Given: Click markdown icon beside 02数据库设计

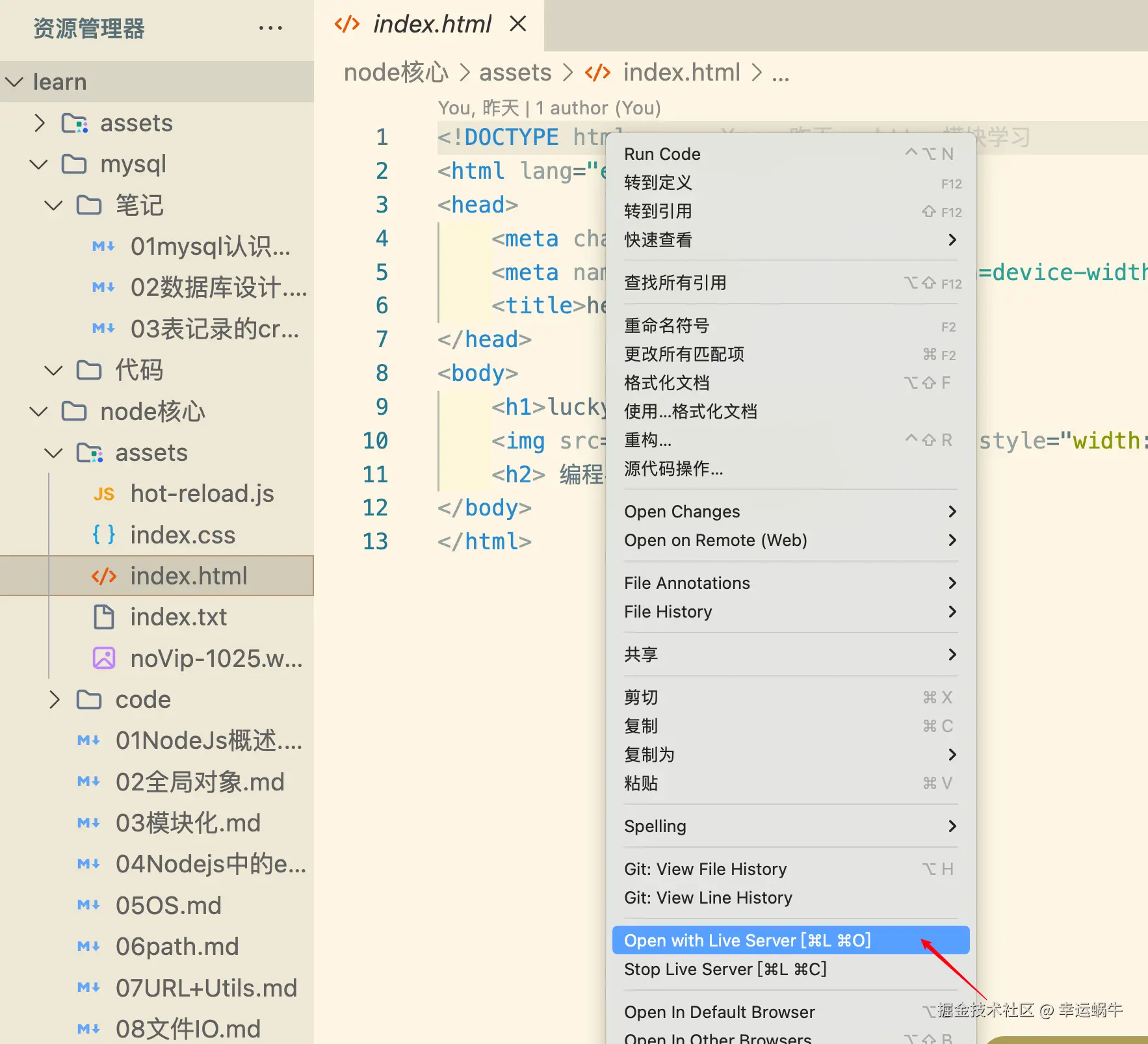Looking at the screenshot, I should [104, 287].
